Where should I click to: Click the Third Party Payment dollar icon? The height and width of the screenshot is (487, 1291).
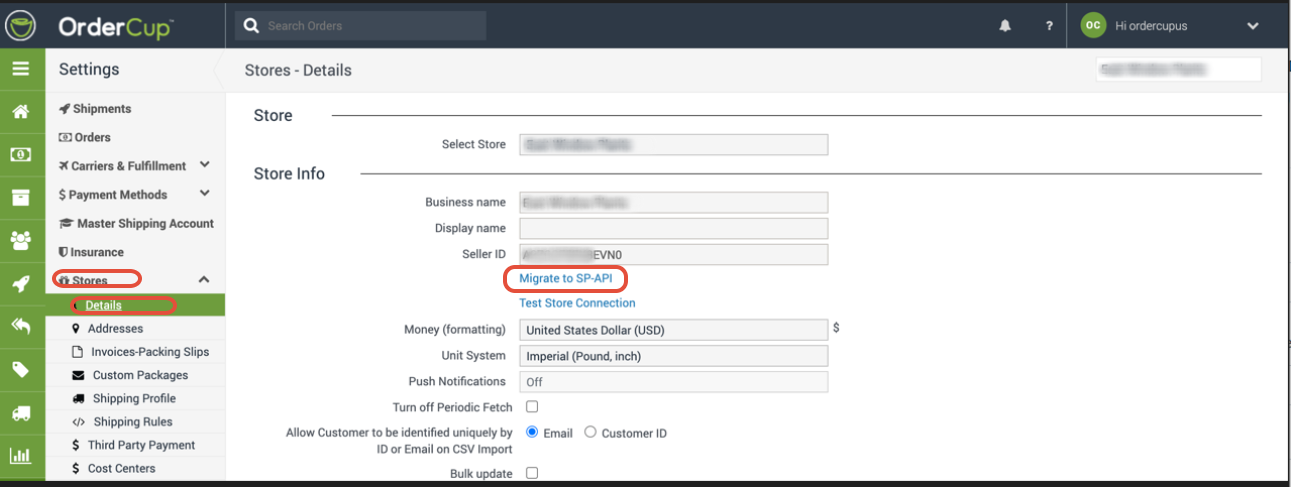(x=77, y=445)
